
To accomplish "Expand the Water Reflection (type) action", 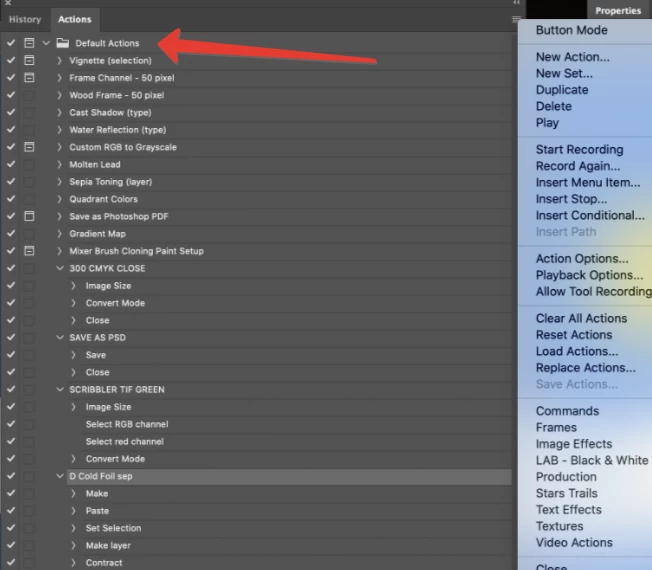I will (x=59, y=130).
